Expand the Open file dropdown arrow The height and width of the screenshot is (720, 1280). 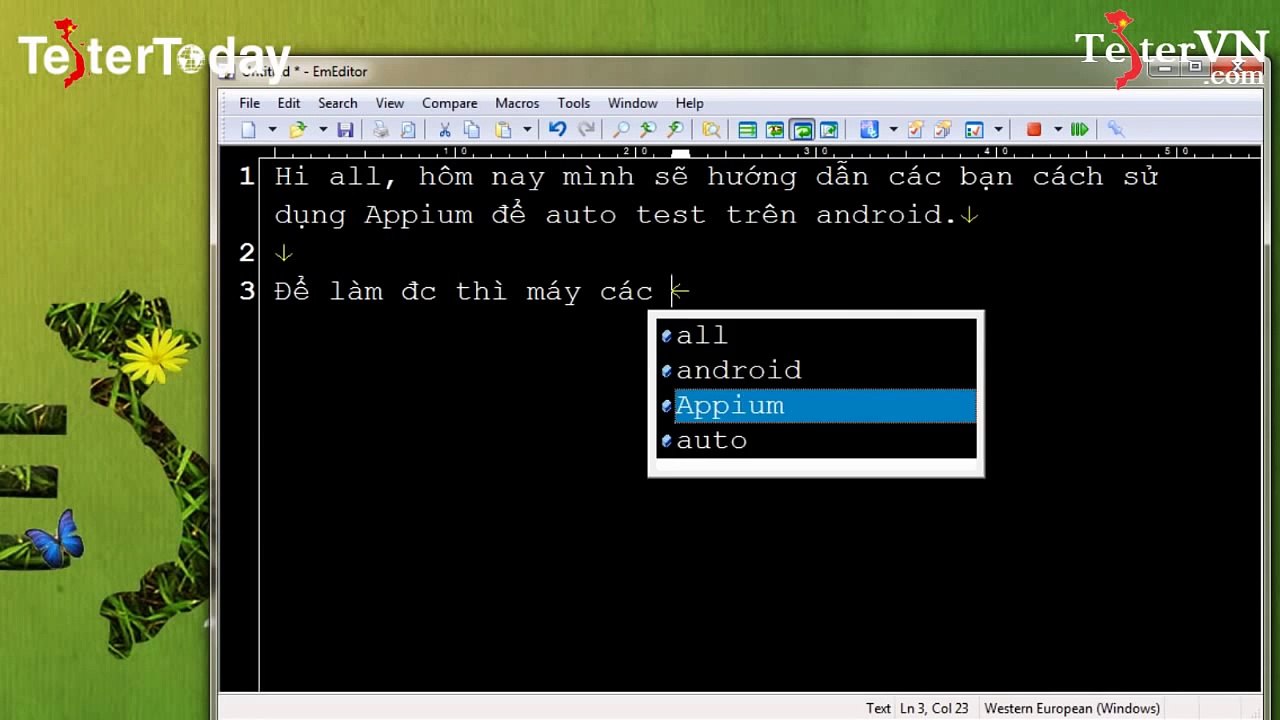point(322,130)
